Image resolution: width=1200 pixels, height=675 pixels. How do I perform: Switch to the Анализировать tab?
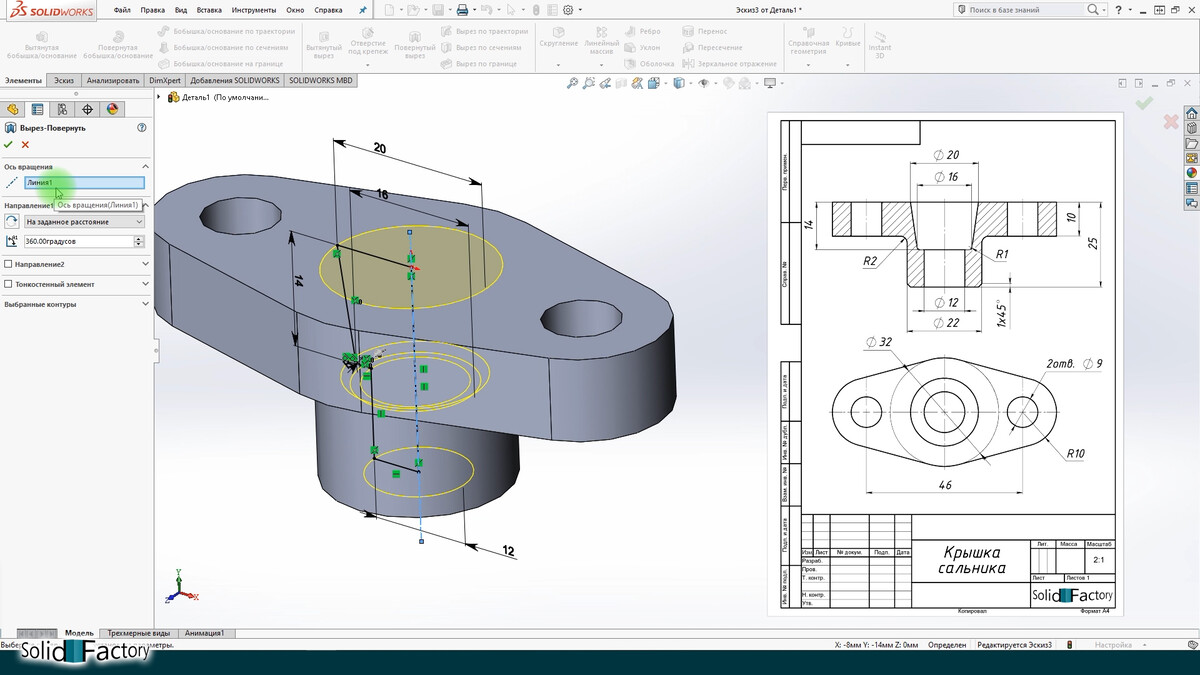pos(112,80)
